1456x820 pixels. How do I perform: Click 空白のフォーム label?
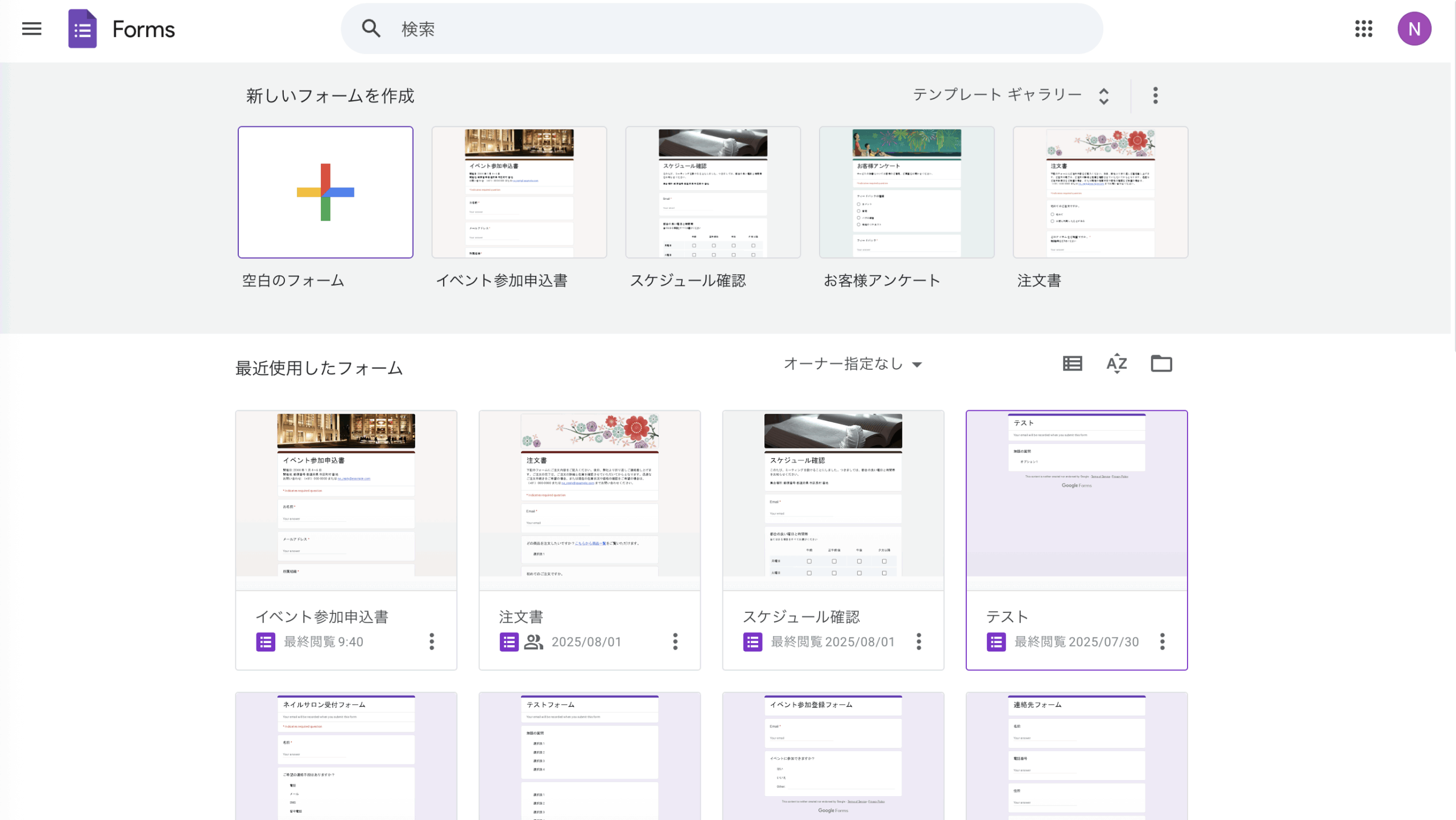293,281
